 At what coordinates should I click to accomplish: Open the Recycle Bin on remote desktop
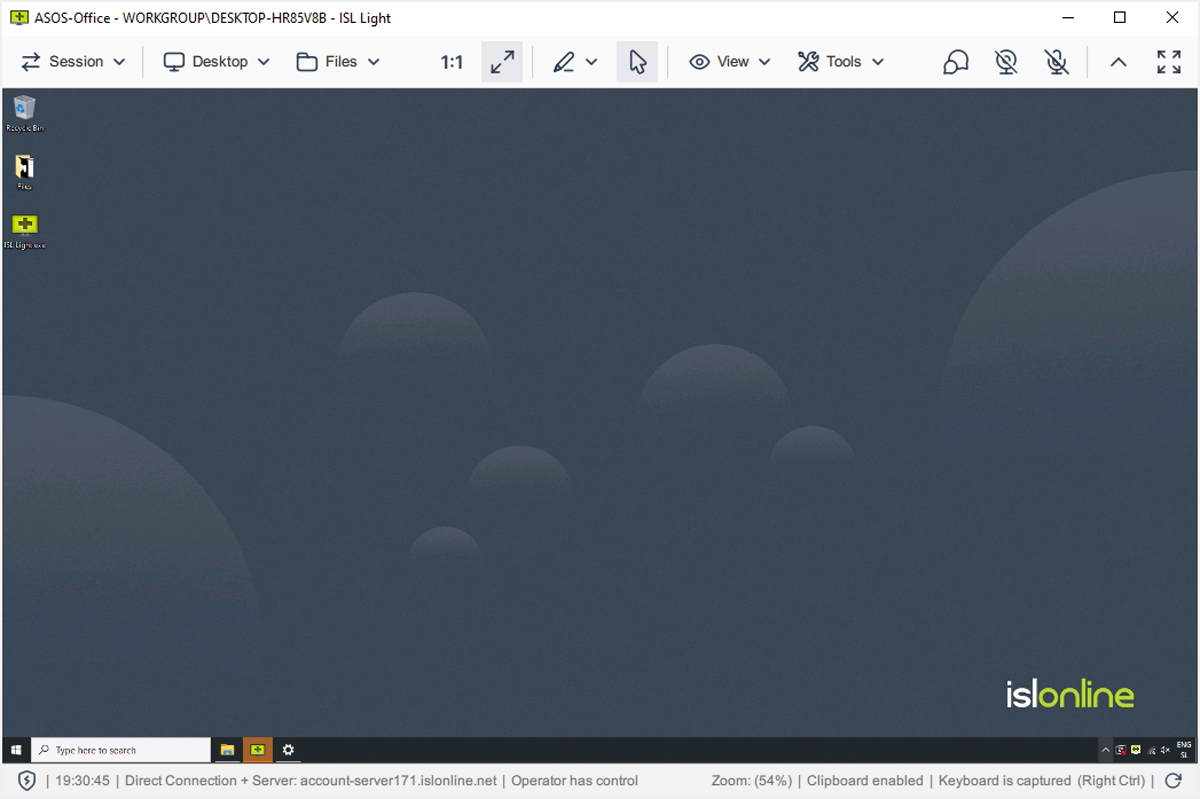pos(25,112)
